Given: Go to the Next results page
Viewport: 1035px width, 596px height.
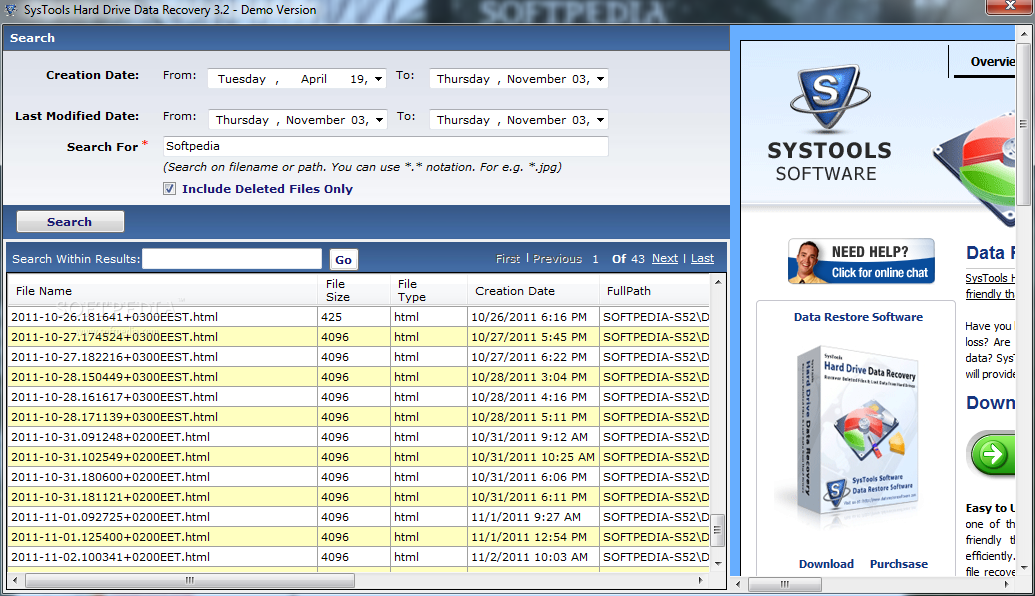Looking at the screenshot, I should 665,259.
